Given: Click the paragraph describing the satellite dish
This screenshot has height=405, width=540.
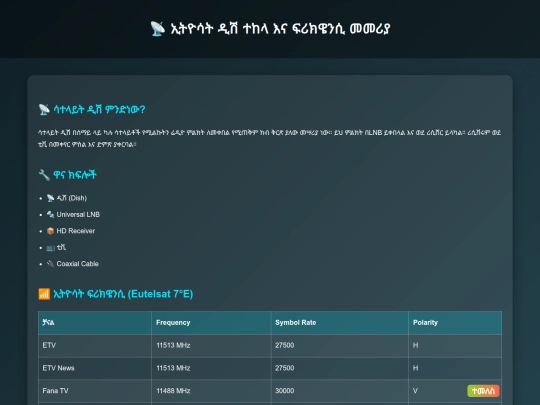Looking at the screenshot, I should click(x=269, y=138).
